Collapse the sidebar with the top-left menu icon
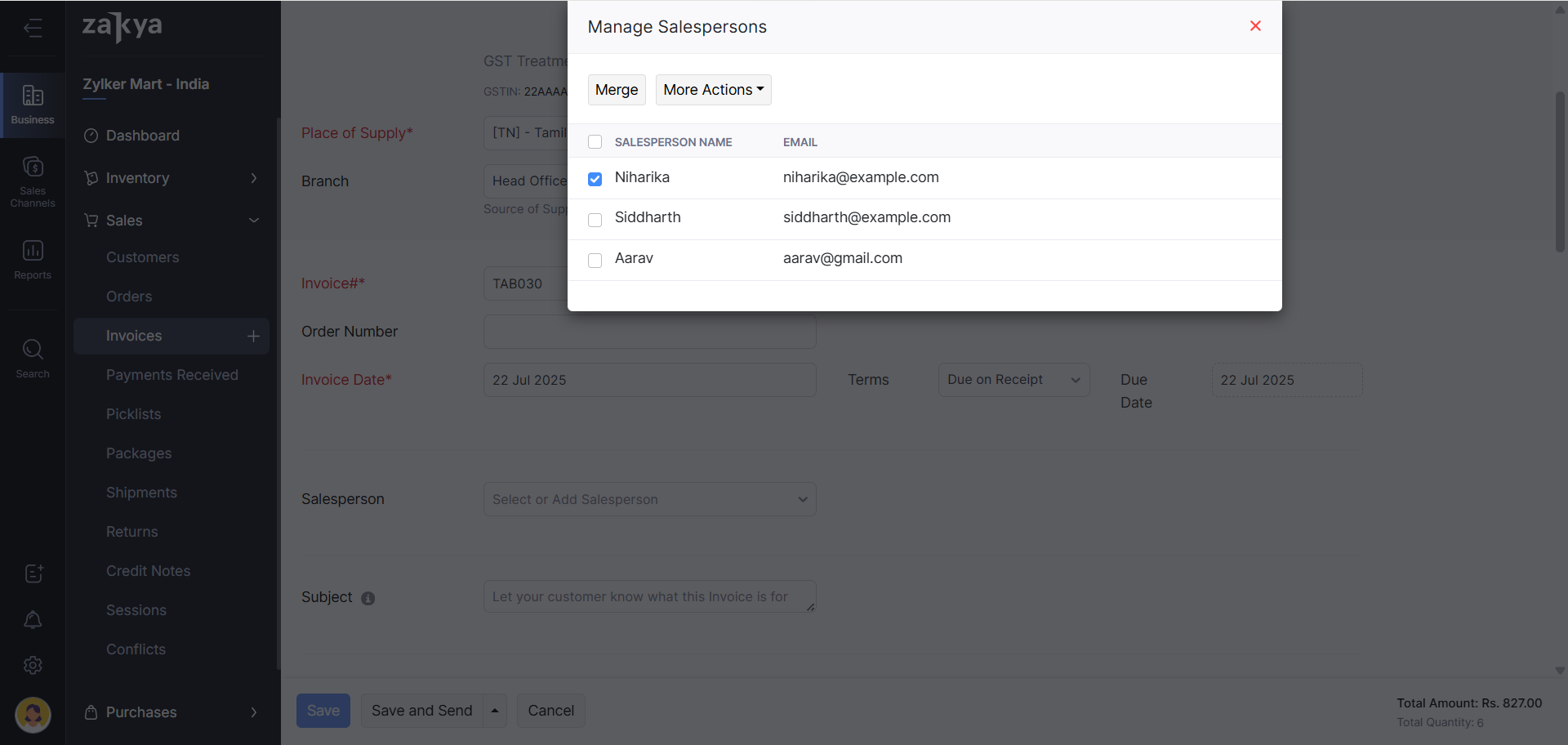 point(33,29)
